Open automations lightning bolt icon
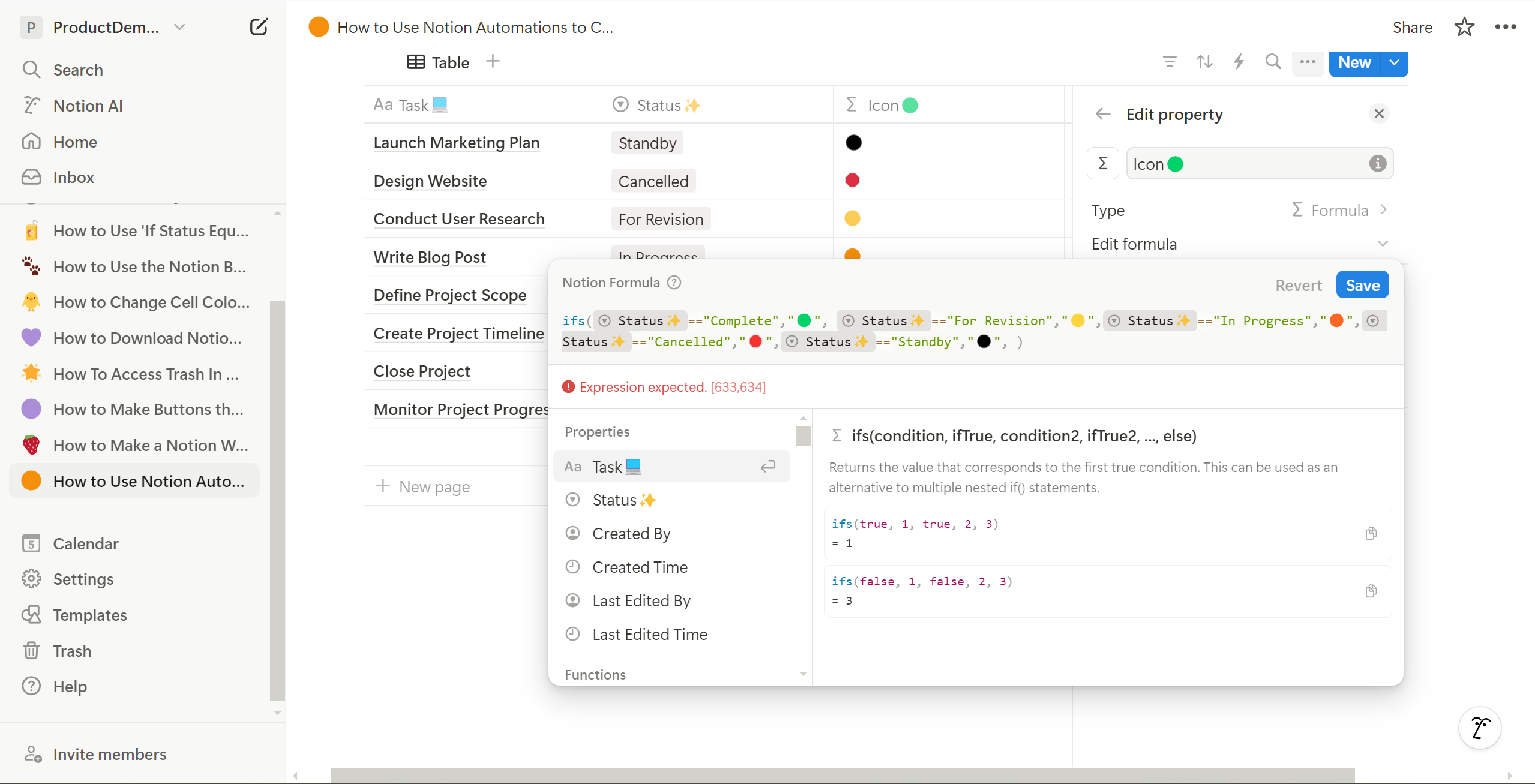 click(1239, 62)
